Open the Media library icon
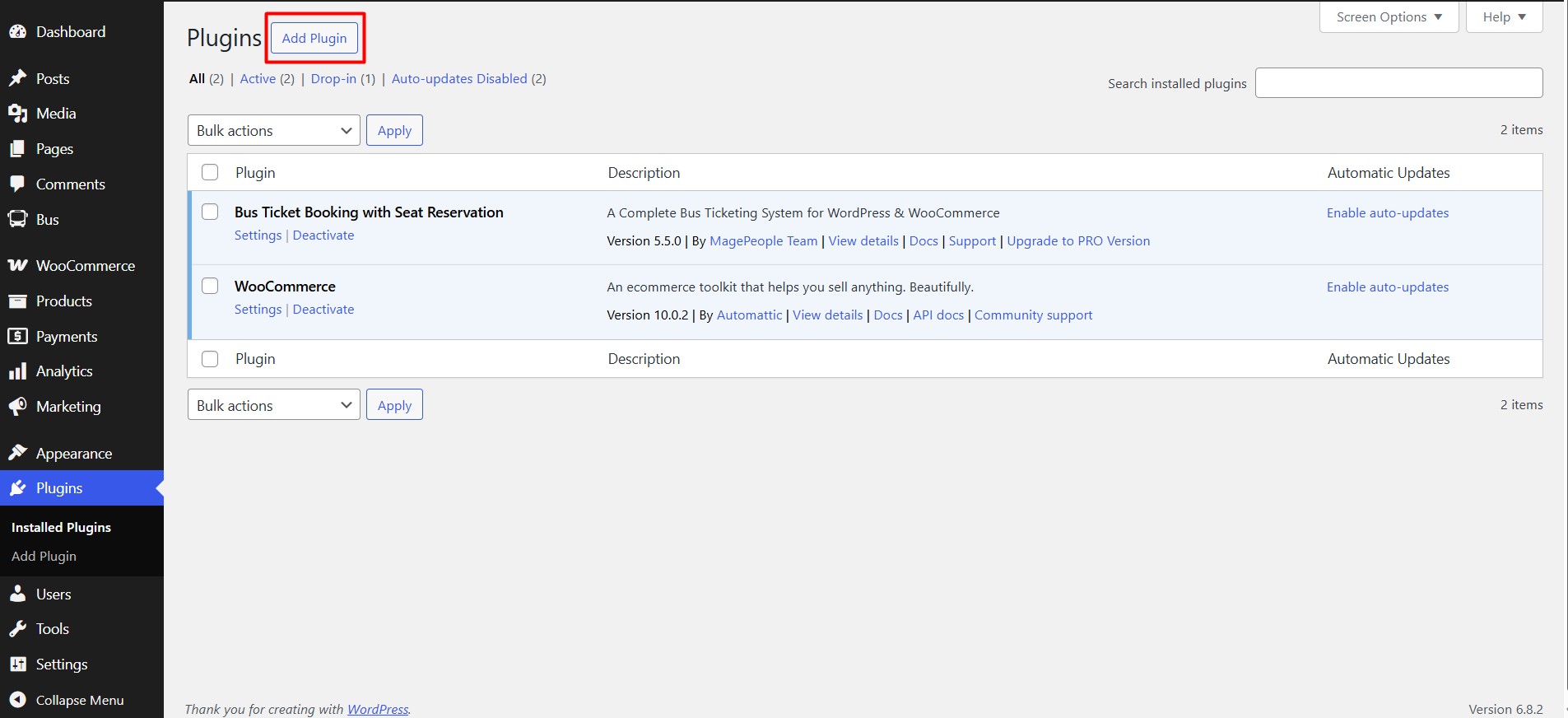Image resolution: width=1568 pixels, height=718 pixels. click(18, 114)
